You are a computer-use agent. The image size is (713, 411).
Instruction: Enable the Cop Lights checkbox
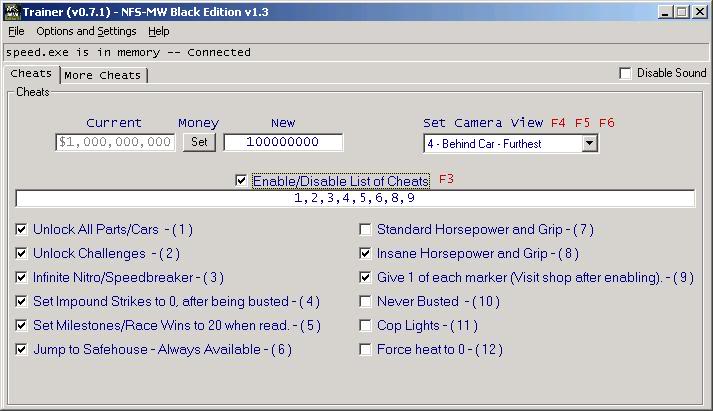click(365, 326)
